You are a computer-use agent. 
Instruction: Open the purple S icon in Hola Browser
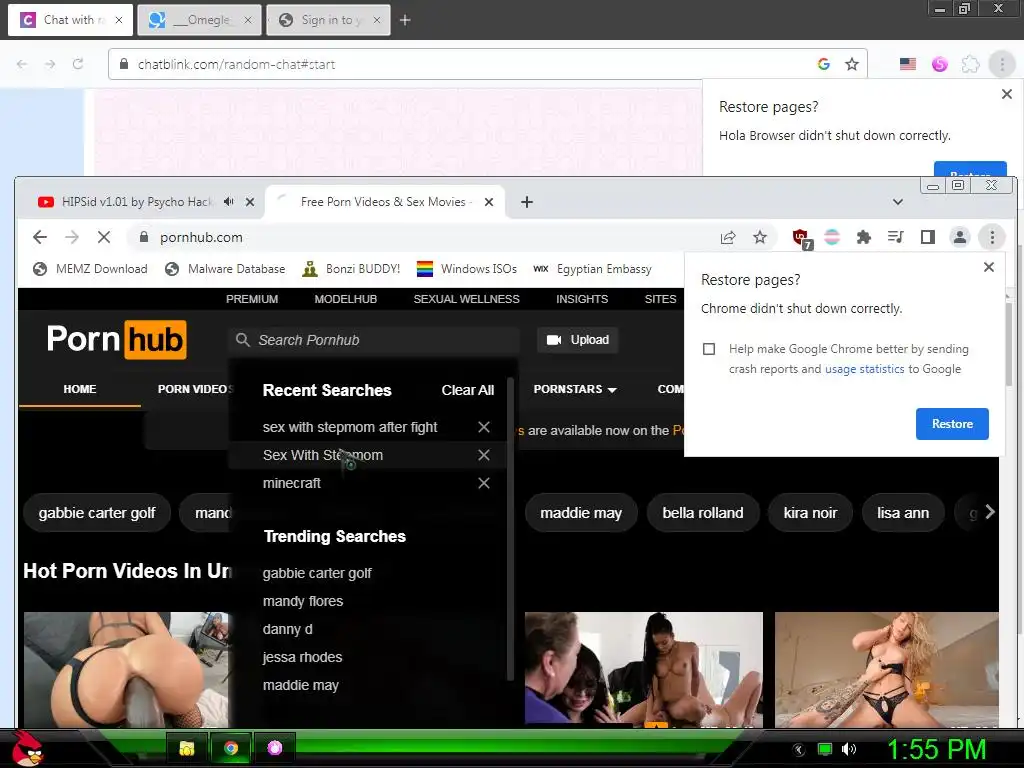(939, 64)
